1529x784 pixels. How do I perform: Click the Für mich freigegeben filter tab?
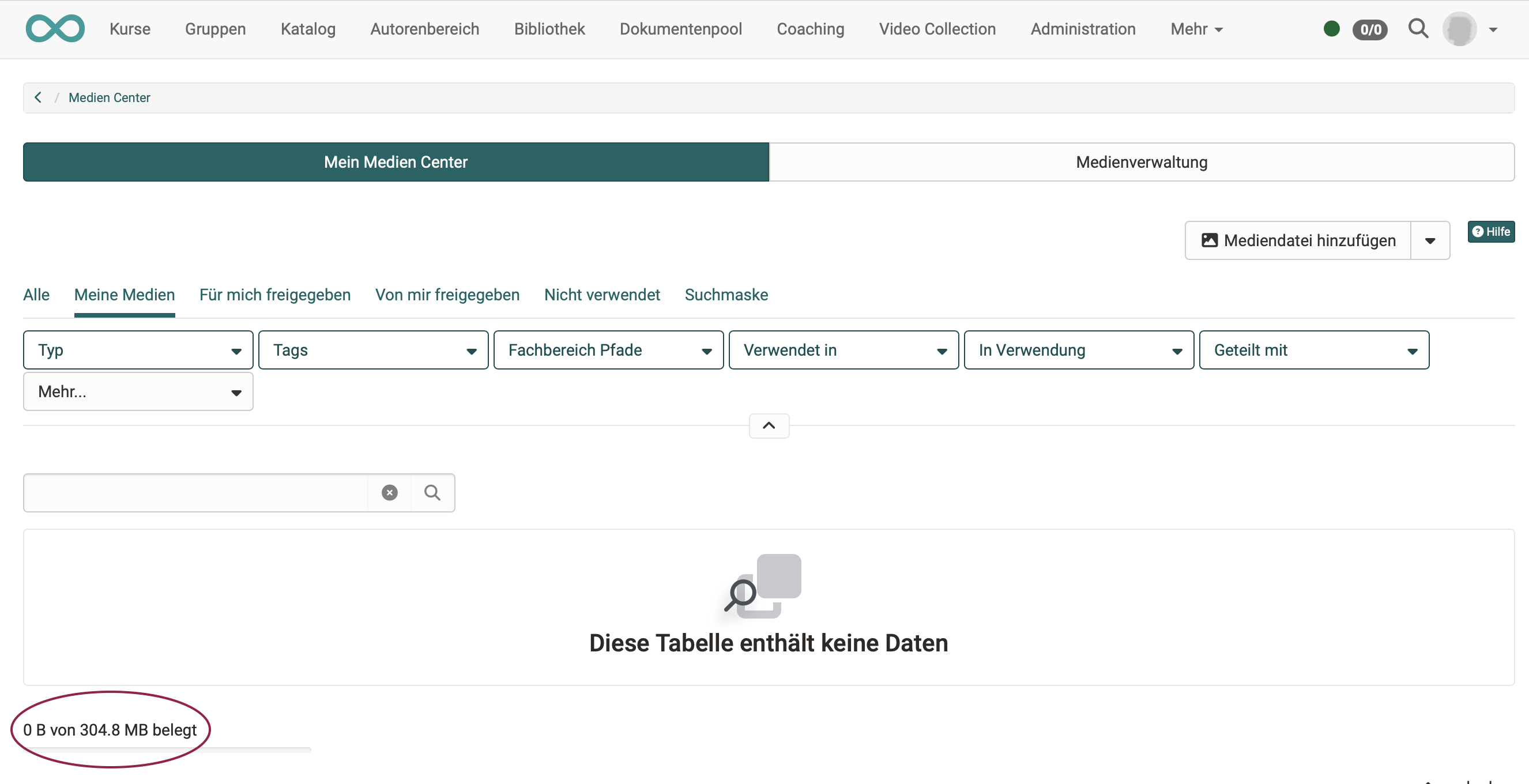275,294
